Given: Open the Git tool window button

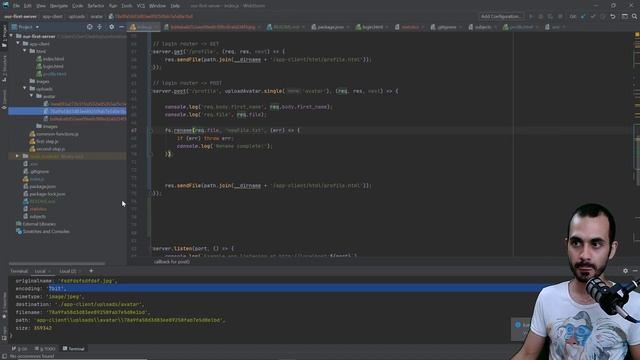Looking at the screenshot, I should coord(20,349).
